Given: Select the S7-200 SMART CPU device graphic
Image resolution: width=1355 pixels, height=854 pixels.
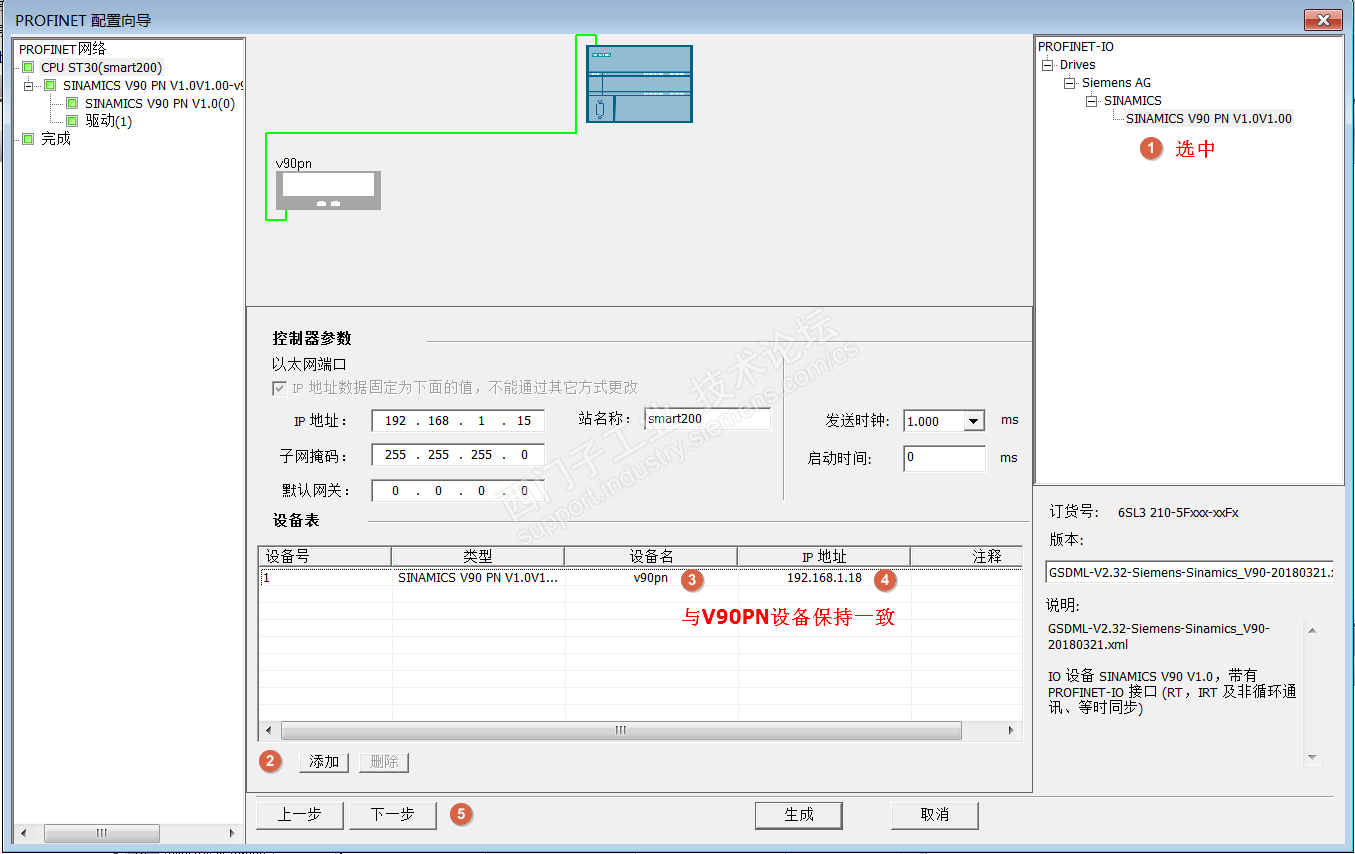Looking at the screenshot, I should (x=639, y=84).
